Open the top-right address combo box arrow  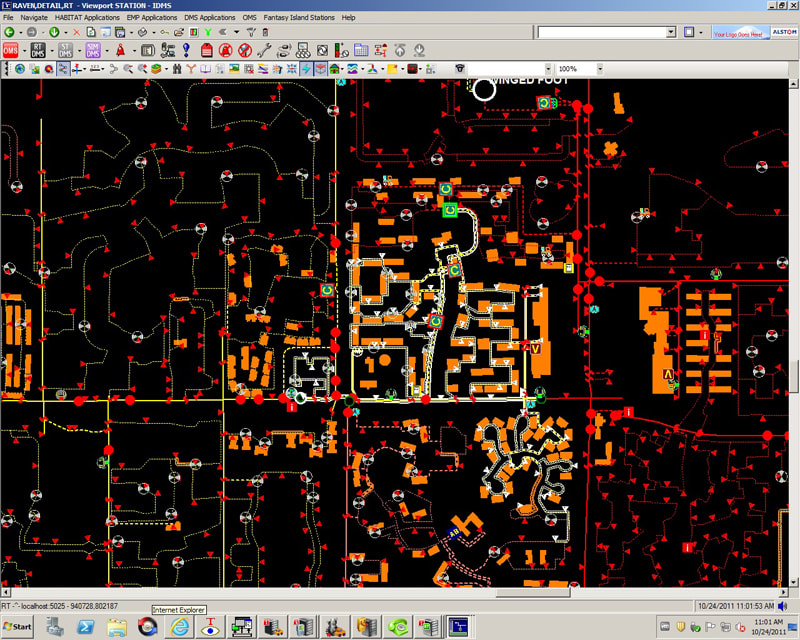point(671,32)
